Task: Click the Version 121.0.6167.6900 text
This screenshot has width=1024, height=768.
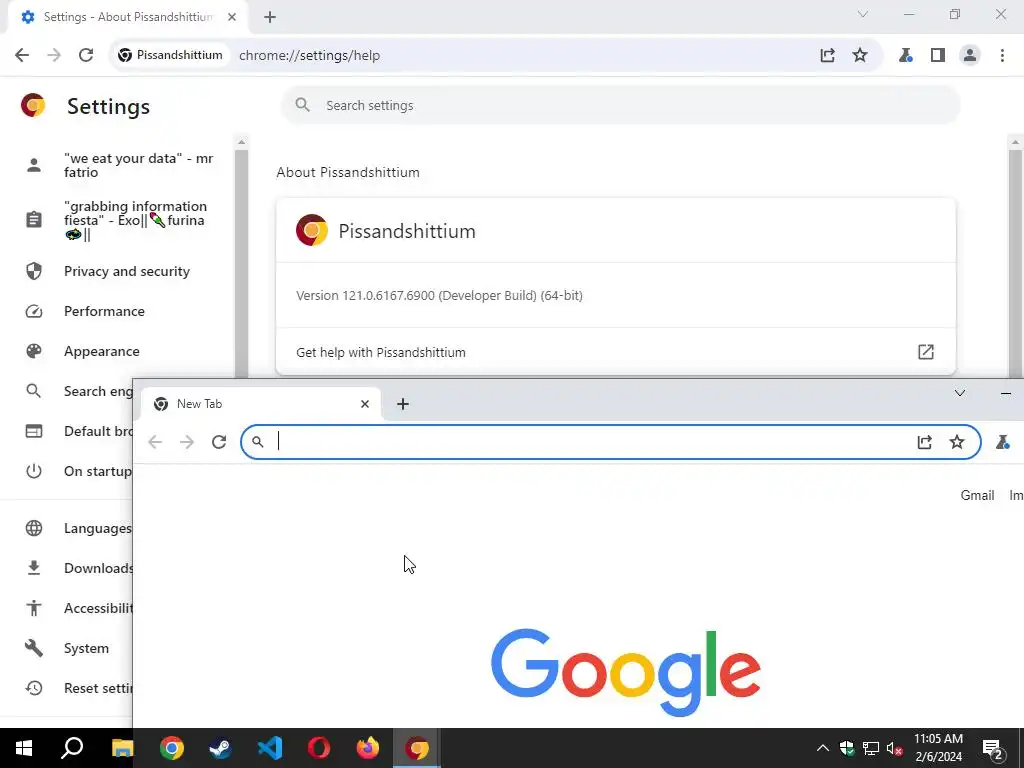Action: (x=439, y=296)
